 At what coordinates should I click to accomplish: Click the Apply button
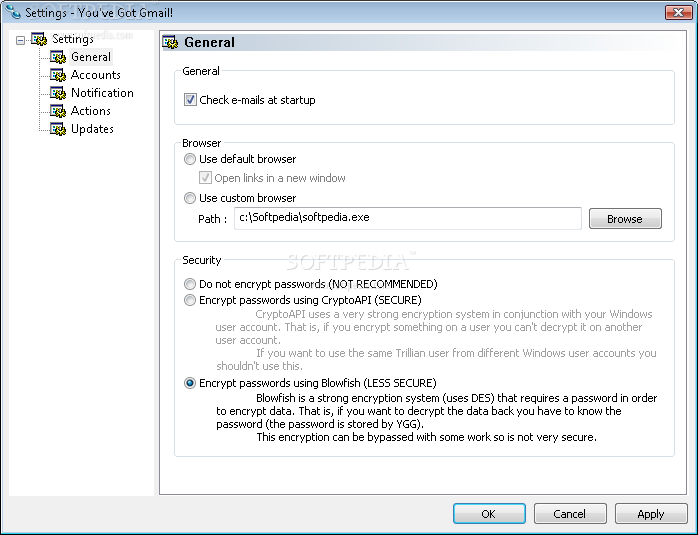[651, 514]
